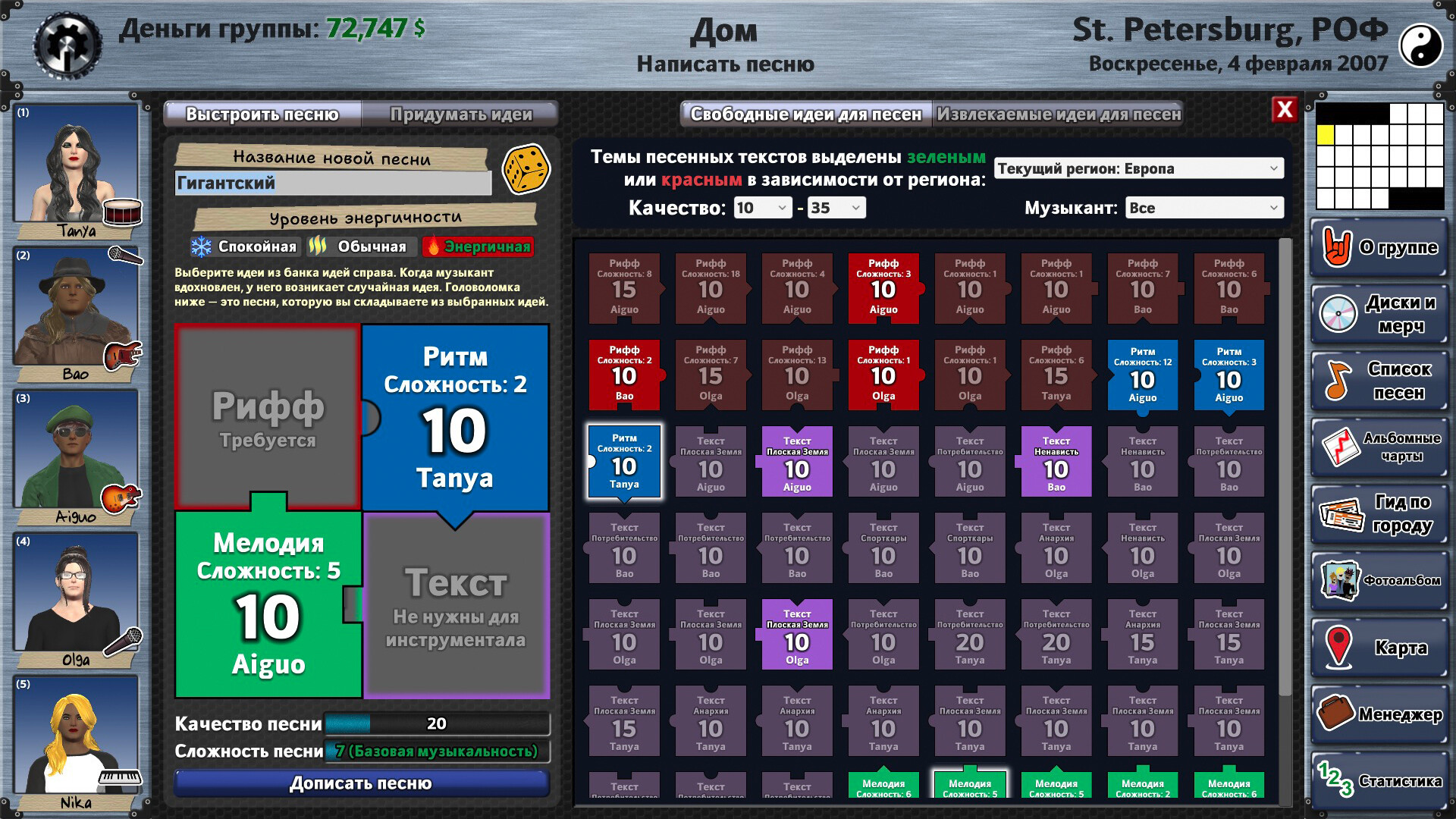The height and width of the screenshot is (819, 1456).
Task: Select Энергичная energy level
Action: [x=478, y=246]
